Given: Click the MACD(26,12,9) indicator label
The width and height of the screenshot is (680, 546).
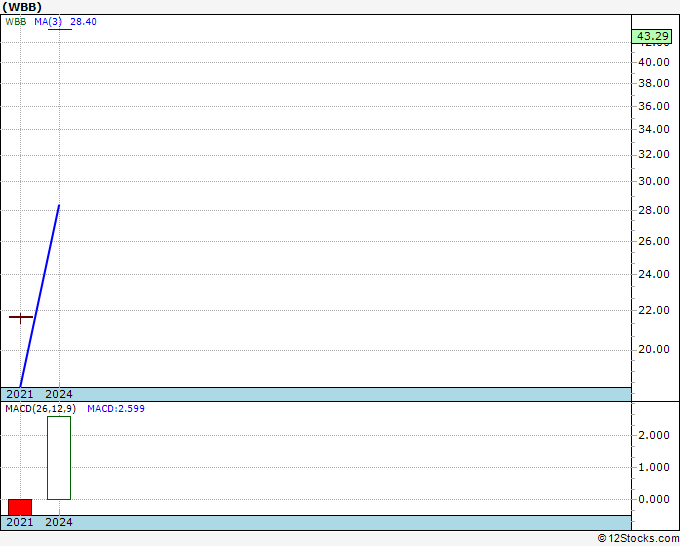Looking at the screenshot, I should (x=38, y=408).
